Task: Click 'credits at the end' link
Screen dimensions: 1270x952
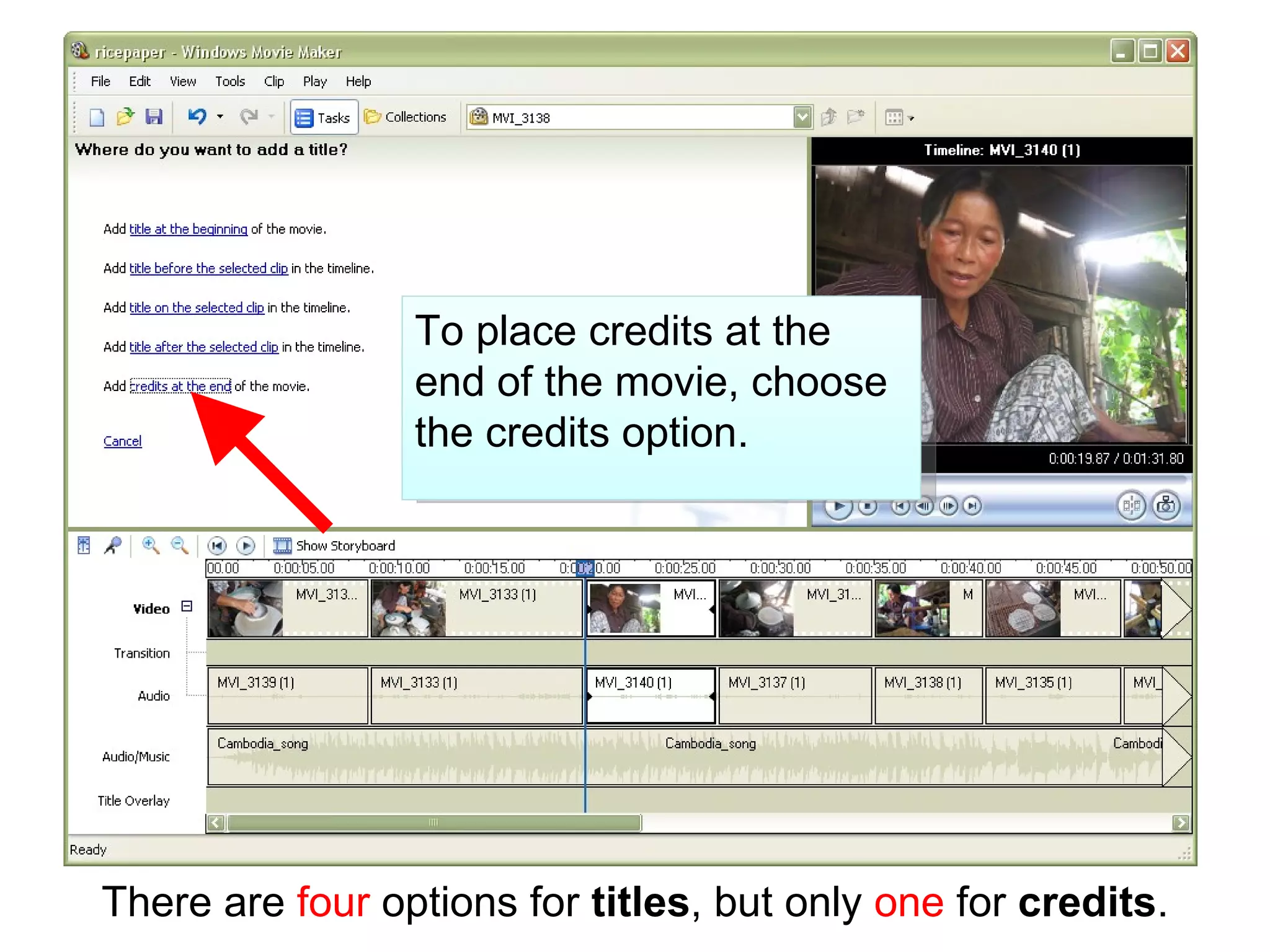Action: click(180, 386)
